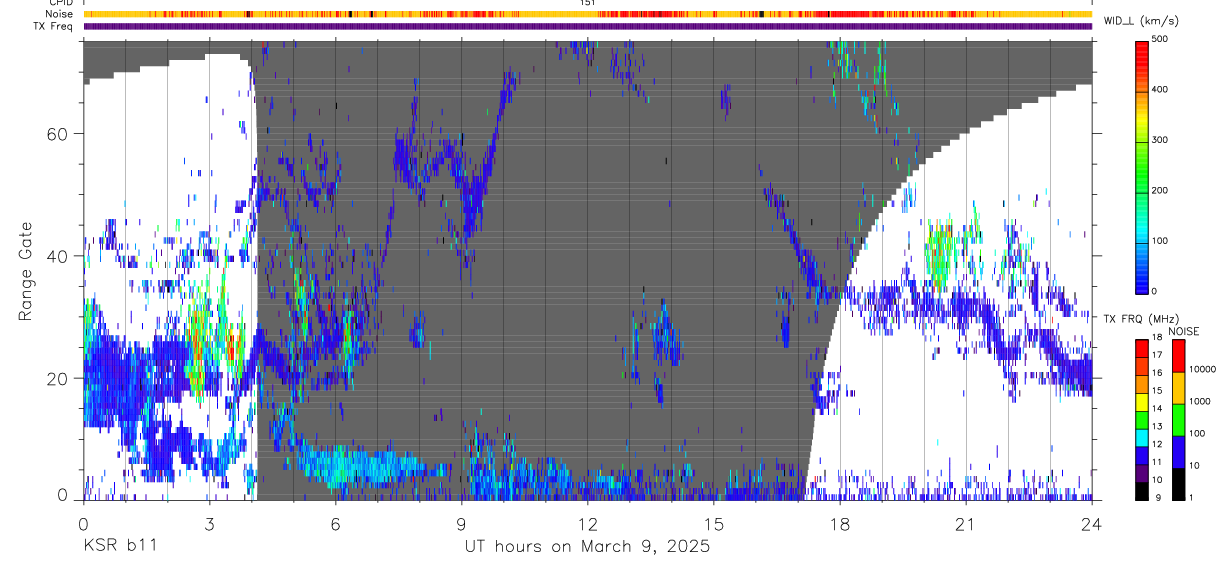This screenshot has height=567, width=1228.
Task: Click the 6 tick on the UT hours axis
Action: point(335,522)
